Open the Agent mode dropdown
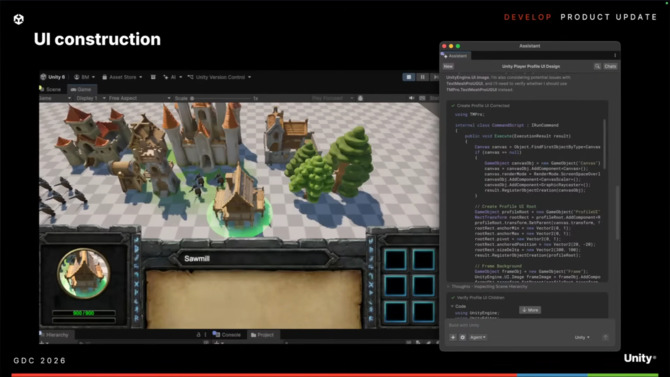Viewport: 670px width, 377px height. (x=477, y=337)
